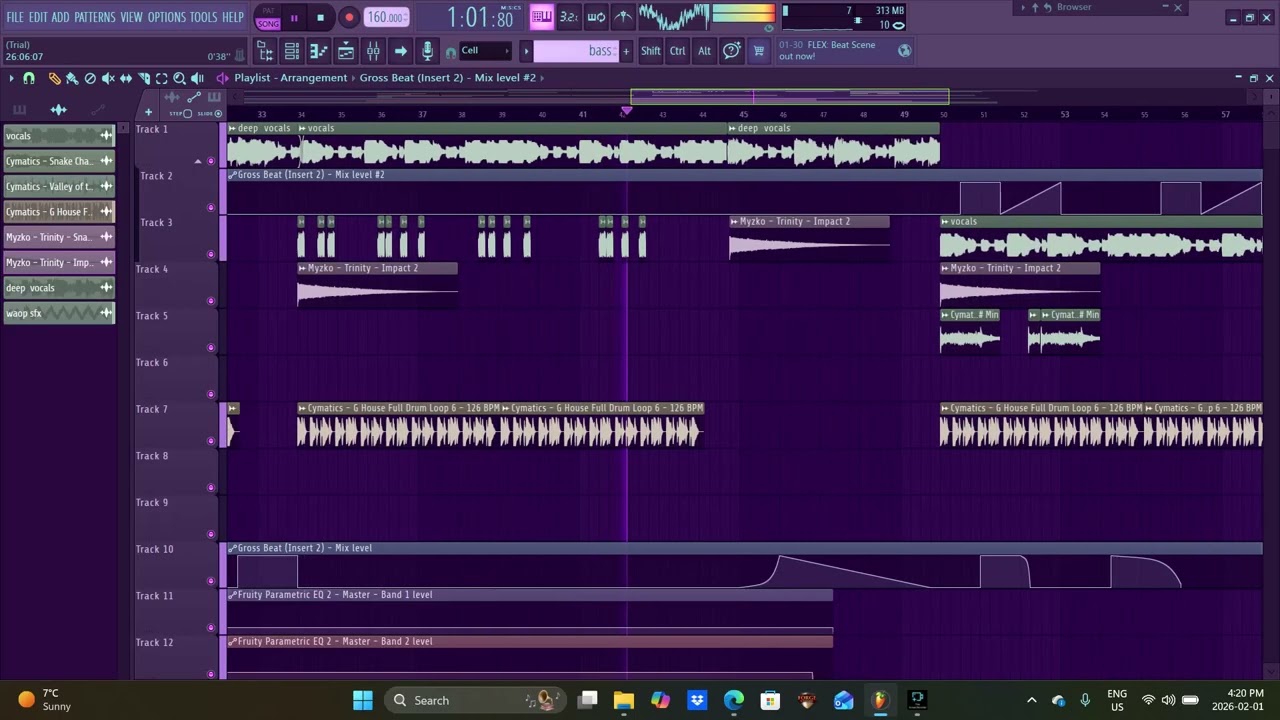Open the help chat icon
The width and height of the screenshot is (1280, 720).
[731, 51]
